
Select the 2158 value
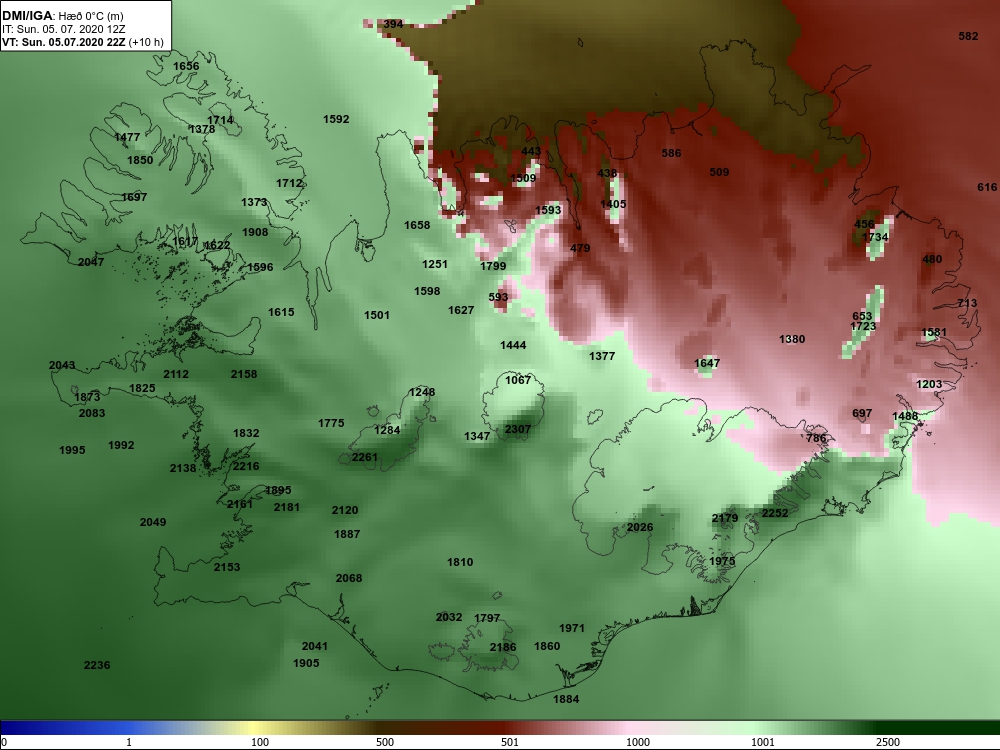pyautogui.click(x=244, y=374)
